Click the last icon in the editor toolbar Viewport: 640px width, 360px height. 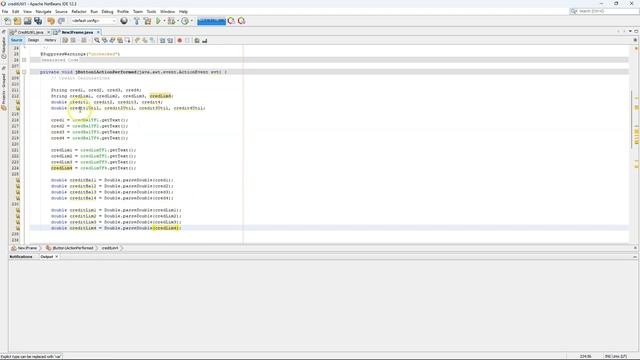coord(204,40)
